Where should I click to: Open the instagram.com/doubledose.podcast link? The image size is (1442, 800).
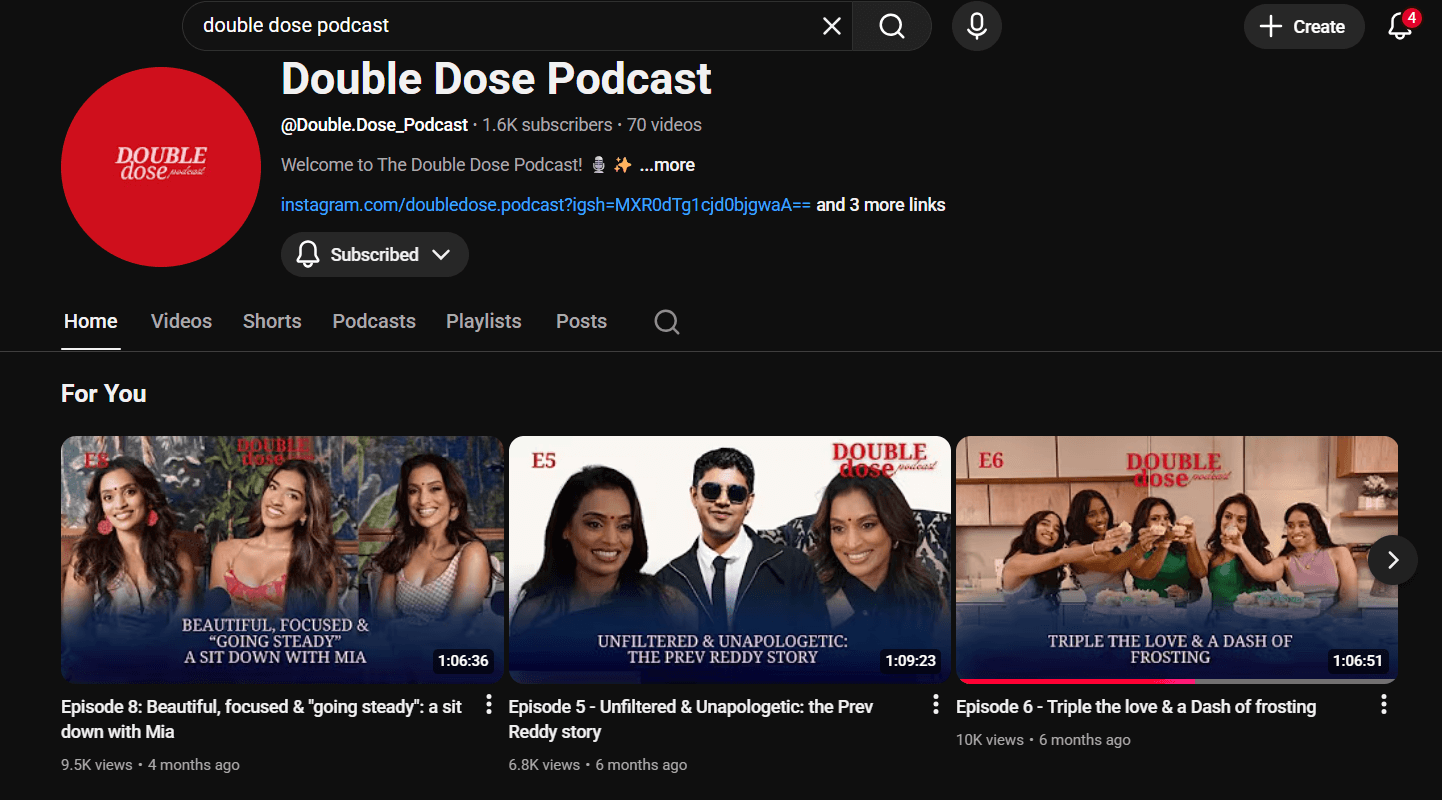pos(545,205)
